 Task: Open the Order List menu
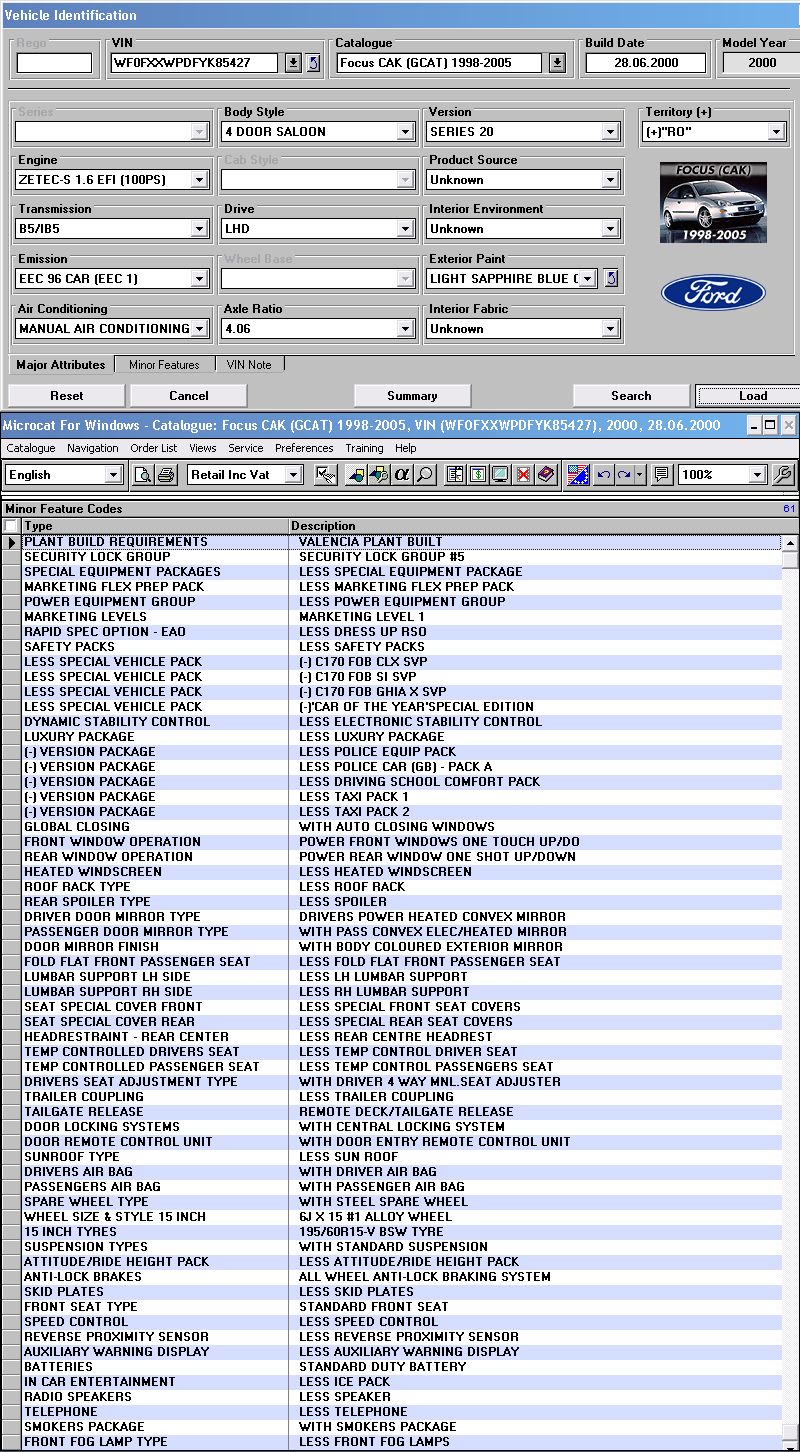(x=154, y=448)
